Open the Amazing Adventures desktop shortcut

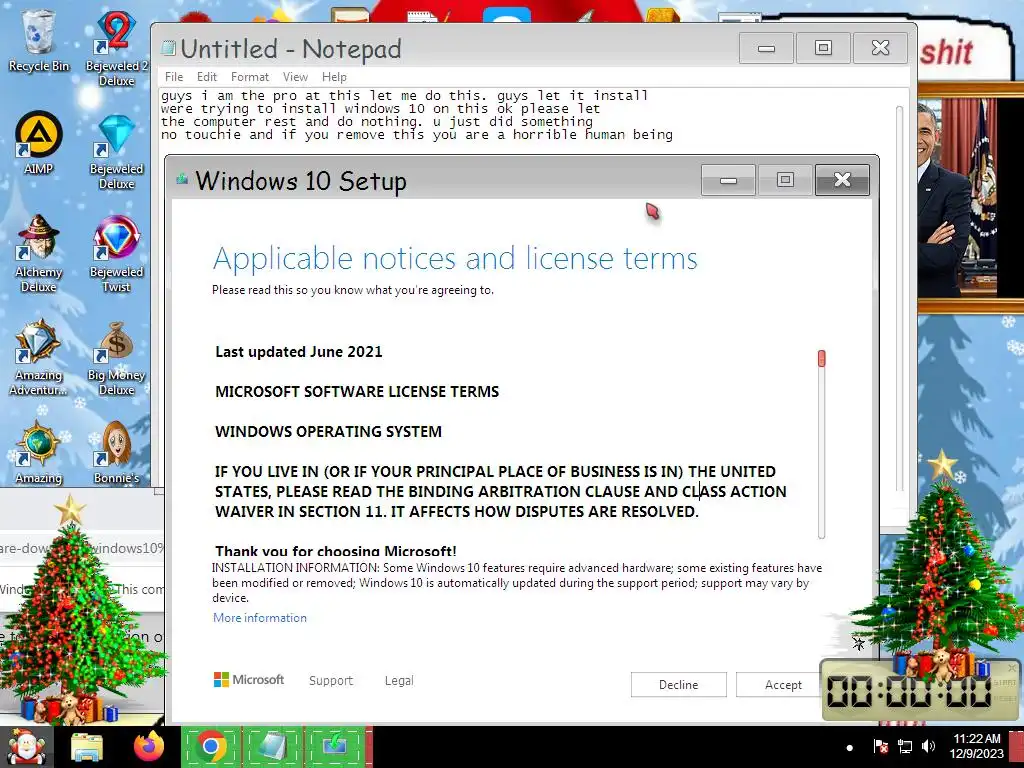(39, 357)
